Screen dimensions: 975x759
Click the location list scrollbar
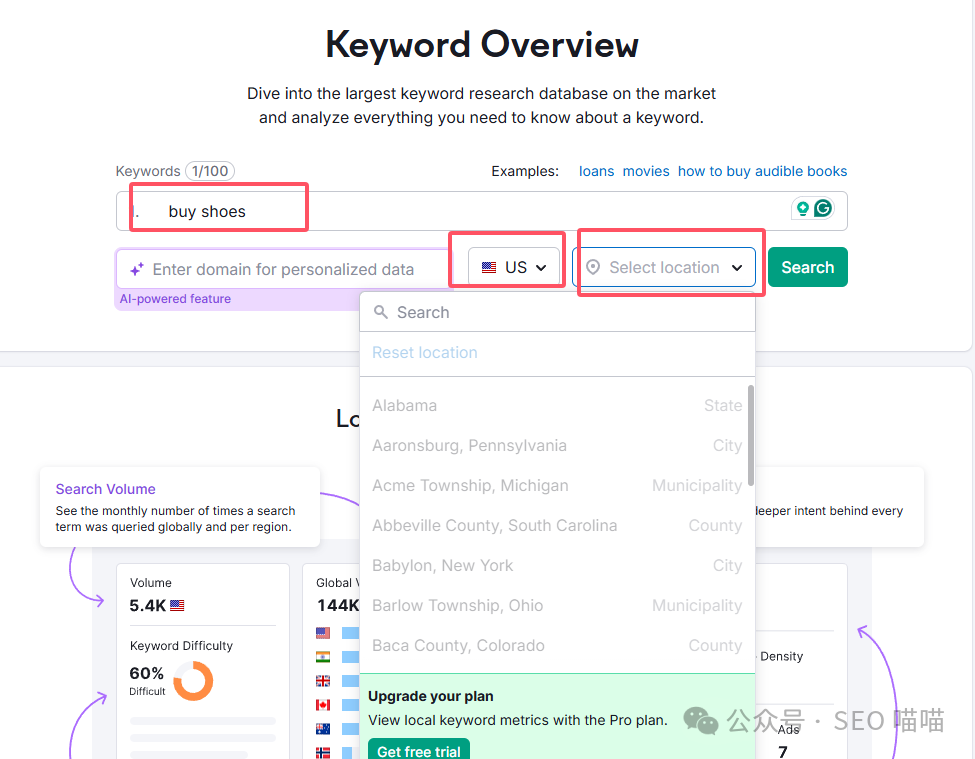coord(751,435)
